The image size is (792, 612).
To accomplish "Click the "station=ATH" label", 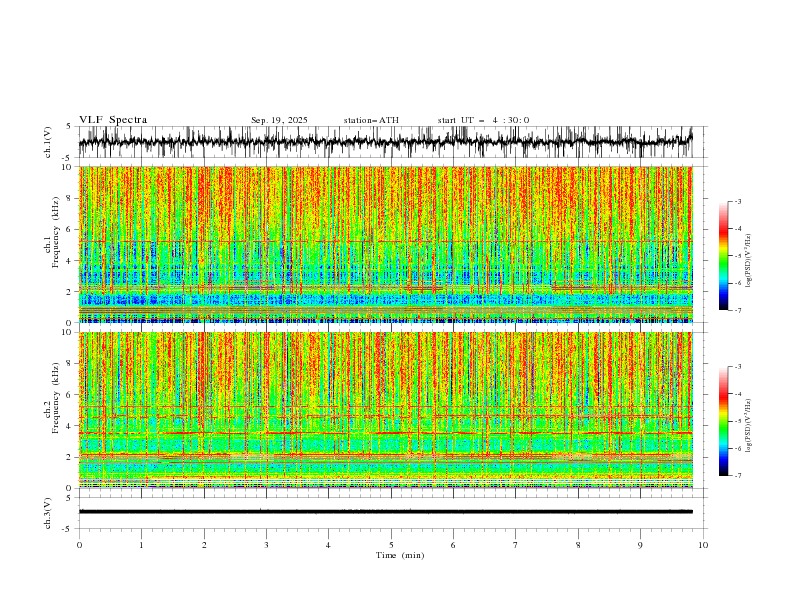I will point(371,120).
